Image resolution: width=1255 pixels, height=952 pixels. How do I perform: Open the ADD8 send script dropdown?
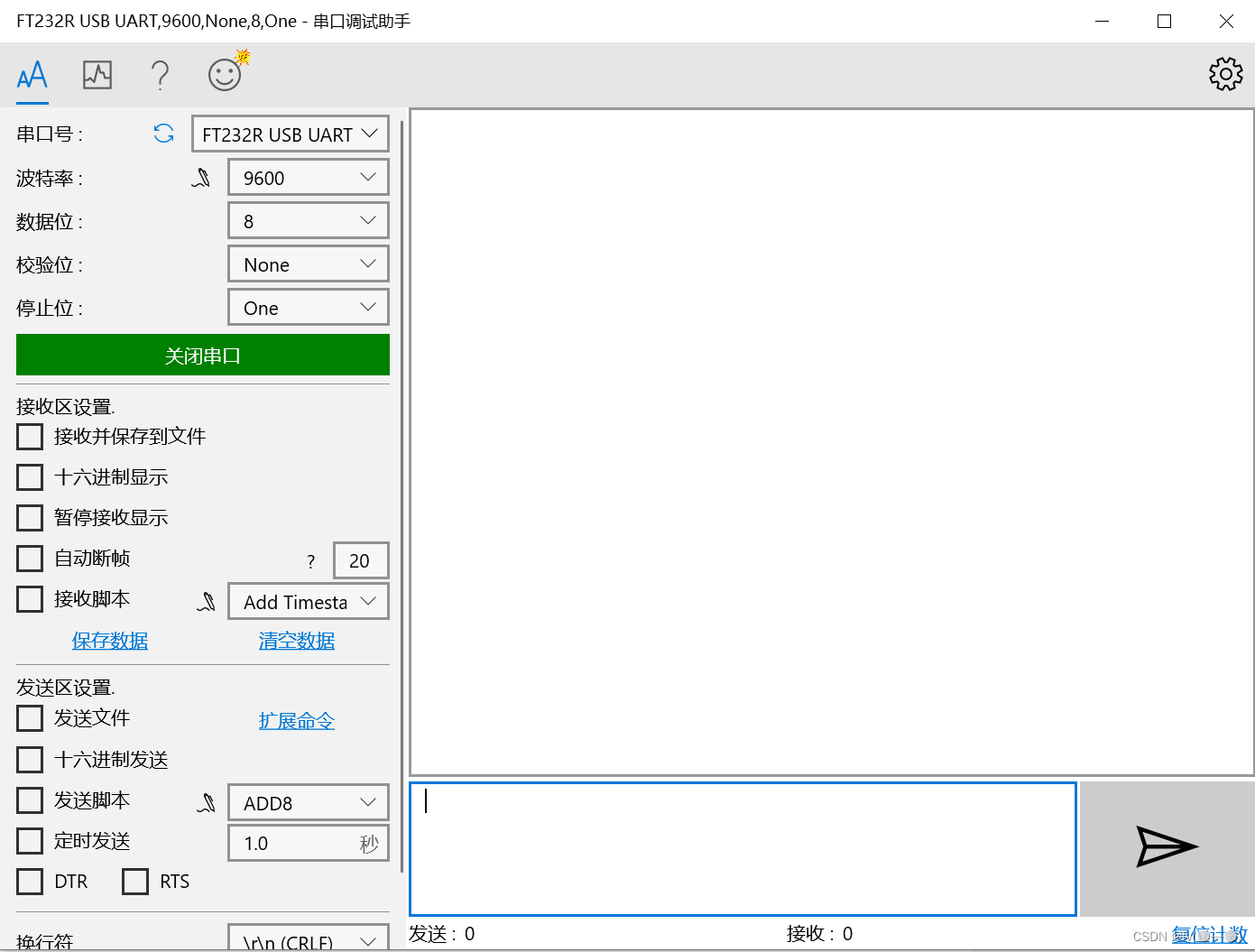[309, 802]
